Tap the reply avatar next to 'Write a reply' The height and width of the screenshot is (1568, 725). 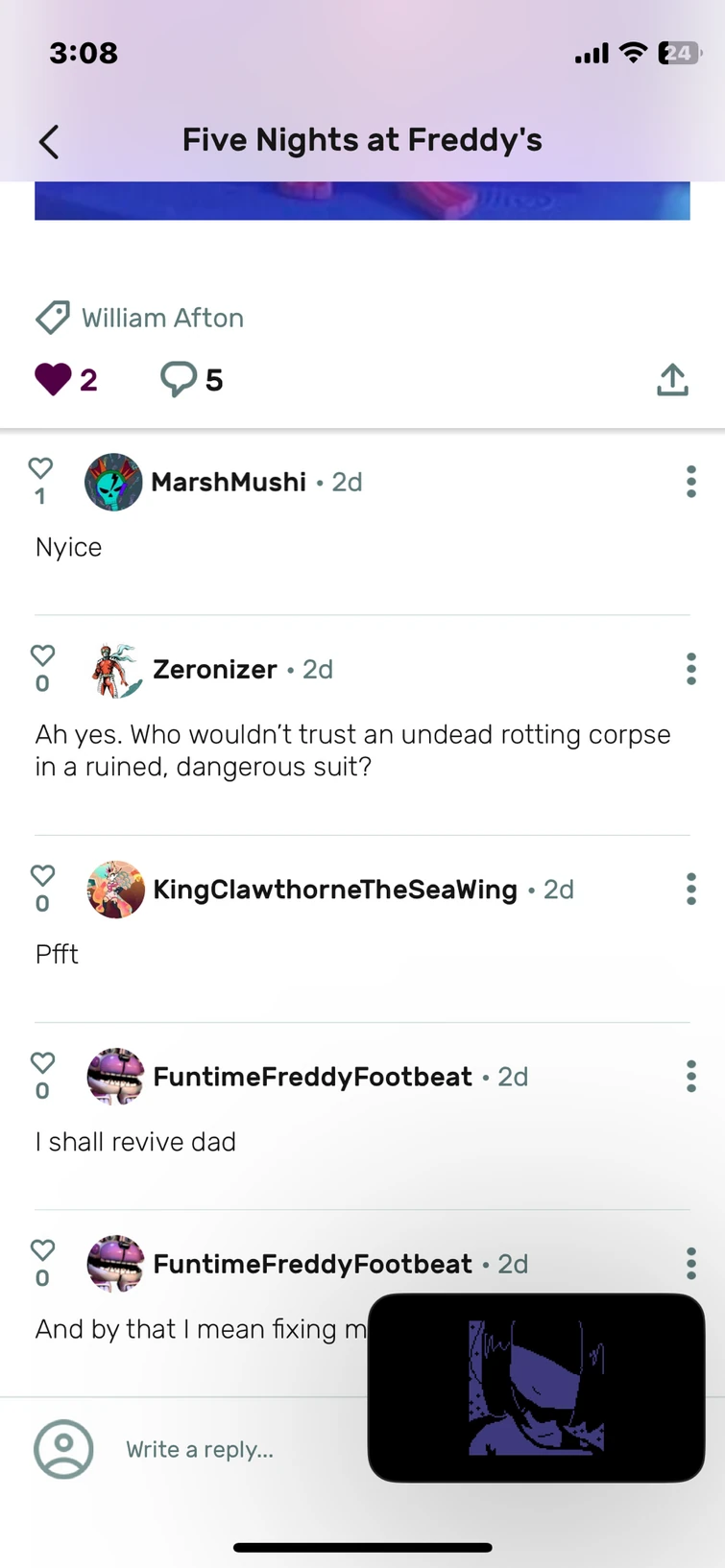click(x=63, y=1449)
